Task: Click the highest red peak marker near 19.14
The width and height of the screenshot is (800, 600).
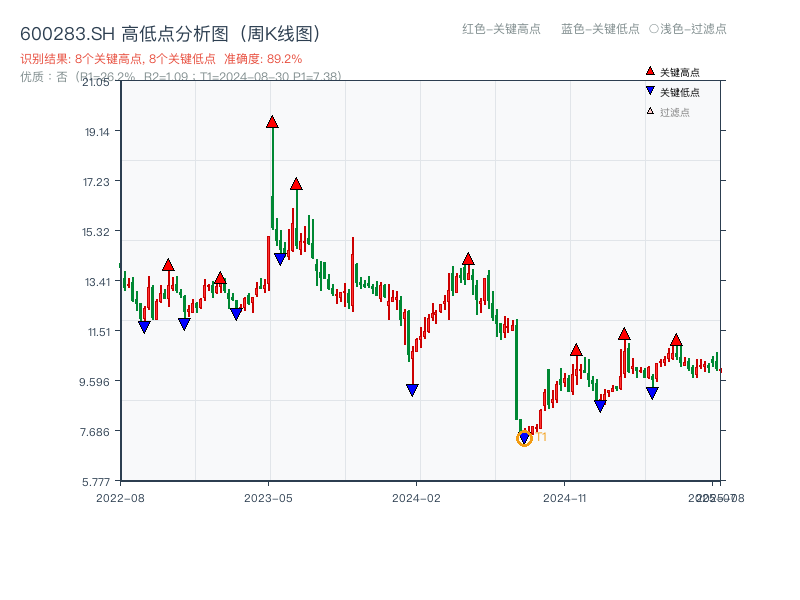Action: [272, 122]
